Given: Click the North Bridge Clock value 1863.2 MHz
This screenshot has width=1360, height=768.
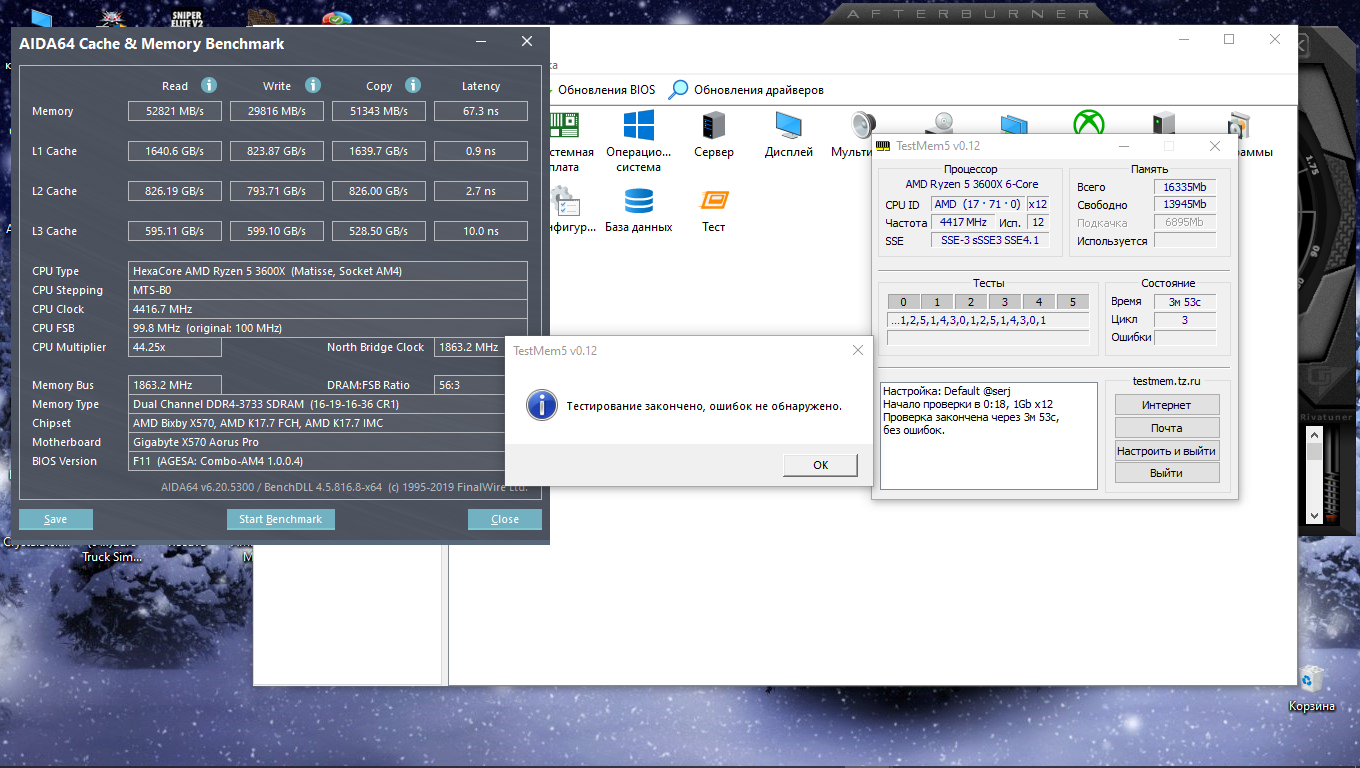Looking at the screenshot, I should pos(469,347).
